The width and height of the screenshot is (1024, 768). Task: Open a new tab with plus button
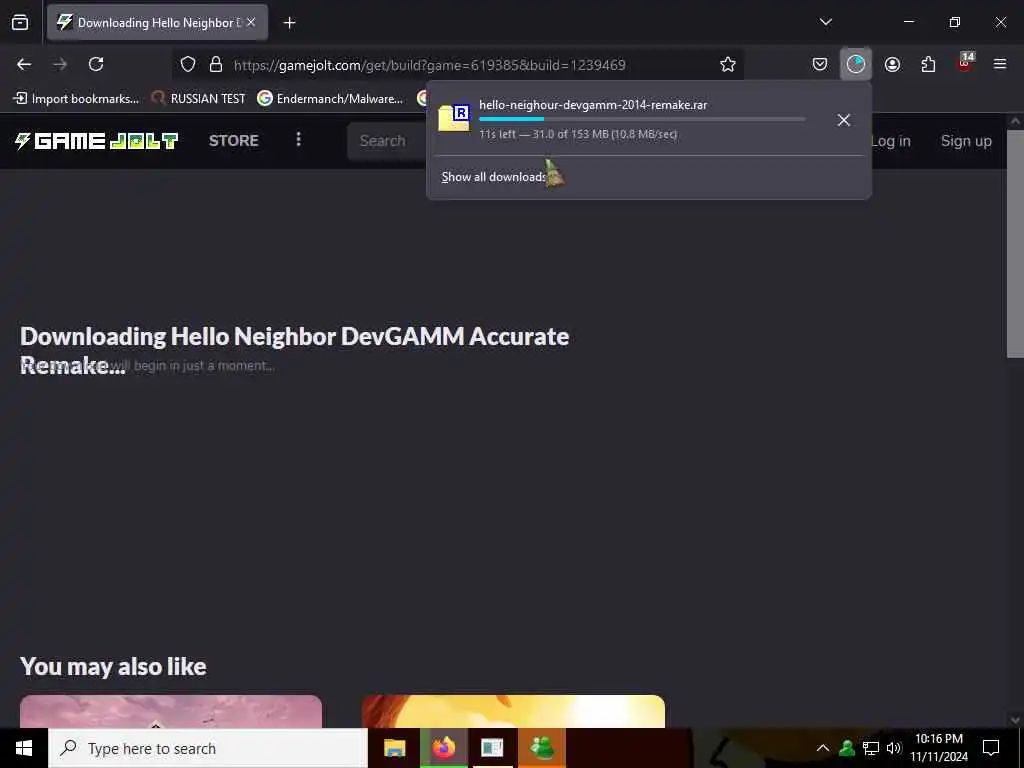[x=289, y=23]
